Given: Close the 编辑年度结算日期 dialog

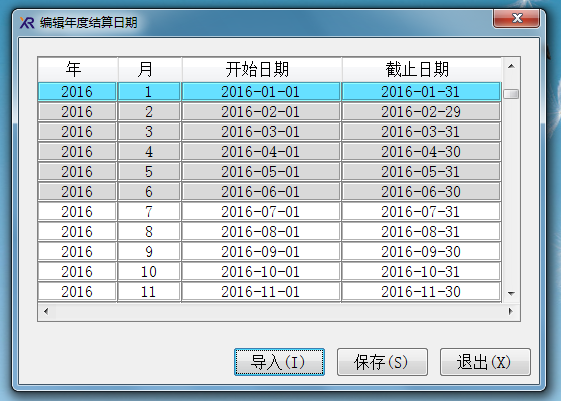Looking at the screenshot, I should [x=516, y=18].
